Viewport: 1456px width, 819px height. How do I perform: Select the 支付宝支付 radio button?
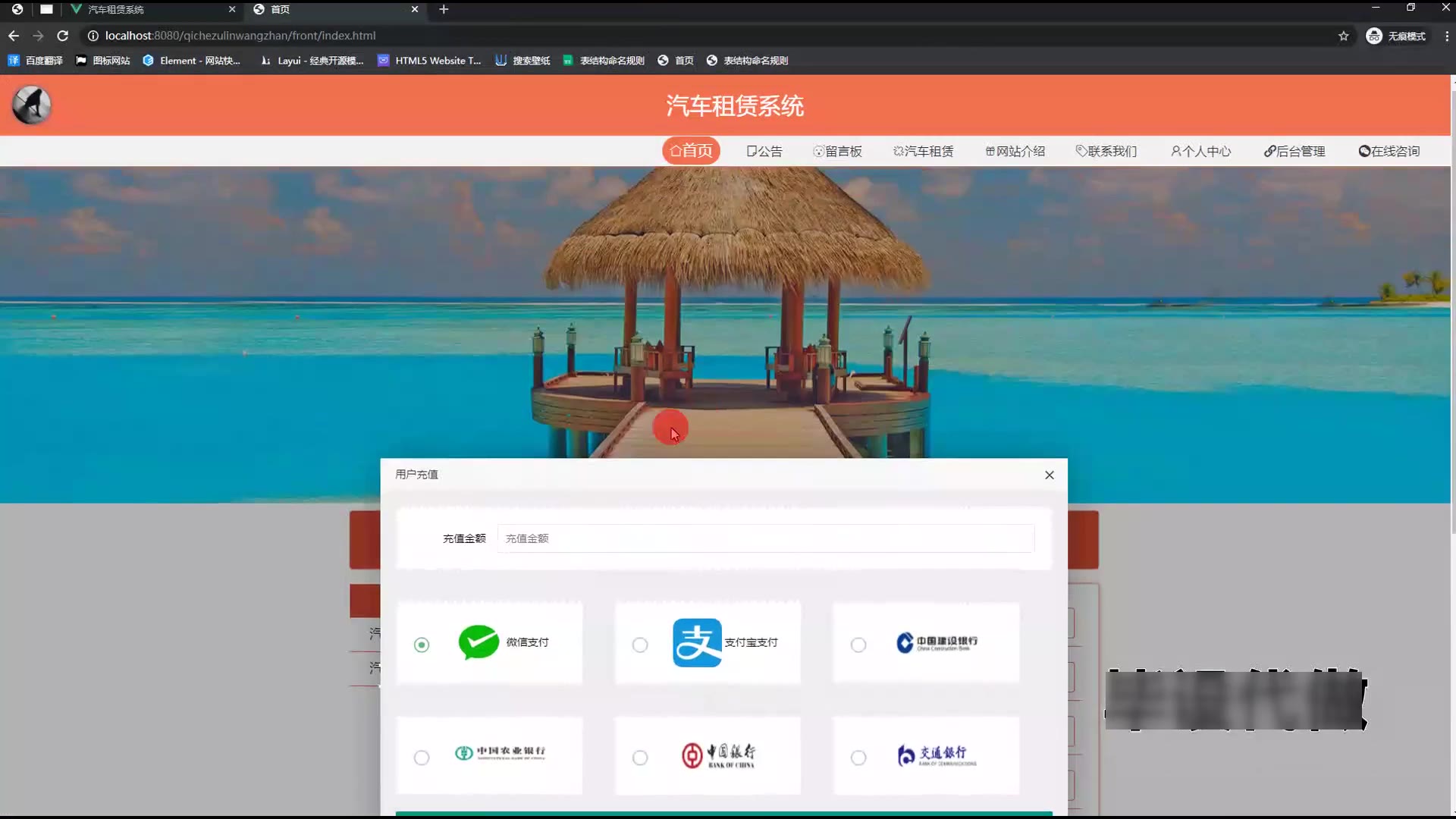[640, 645]
